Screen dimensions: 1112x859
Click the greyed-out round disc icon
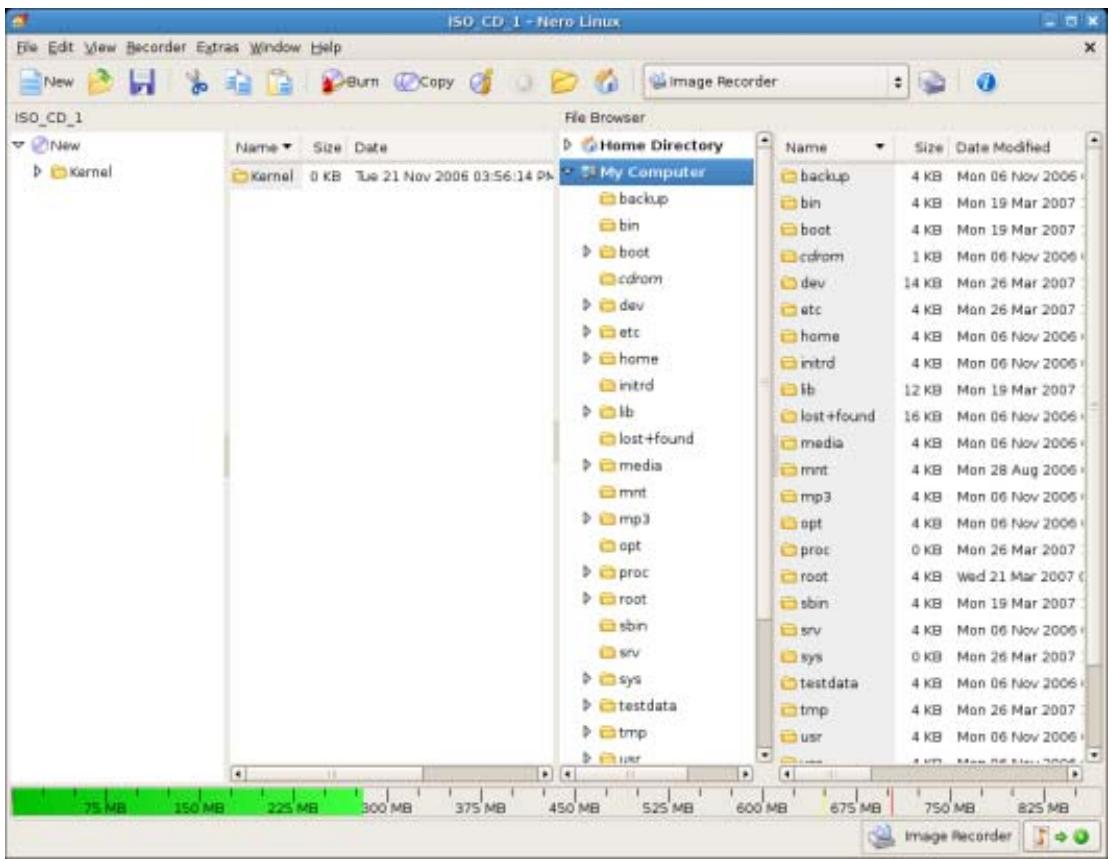pos(523,83)
